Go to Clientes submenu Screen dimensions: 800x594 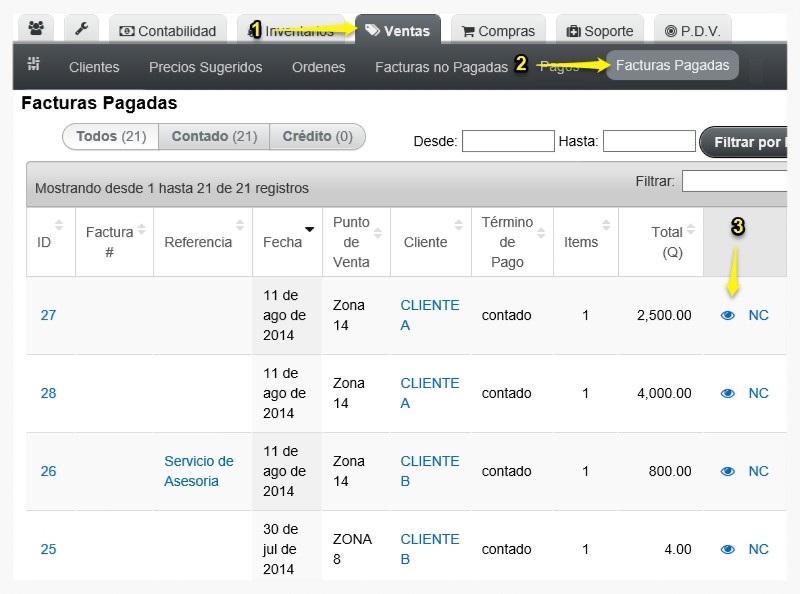(94, 67)
